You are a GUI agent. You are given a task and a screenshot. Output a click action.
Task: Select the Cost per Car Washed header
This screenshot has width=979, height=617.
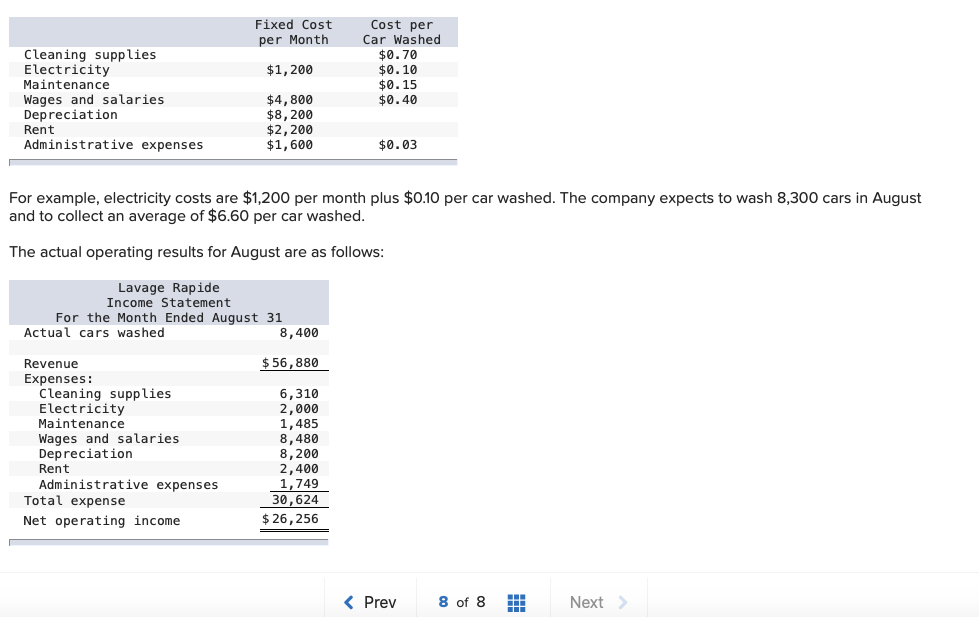pyautogui.click(x=401, y=32)
